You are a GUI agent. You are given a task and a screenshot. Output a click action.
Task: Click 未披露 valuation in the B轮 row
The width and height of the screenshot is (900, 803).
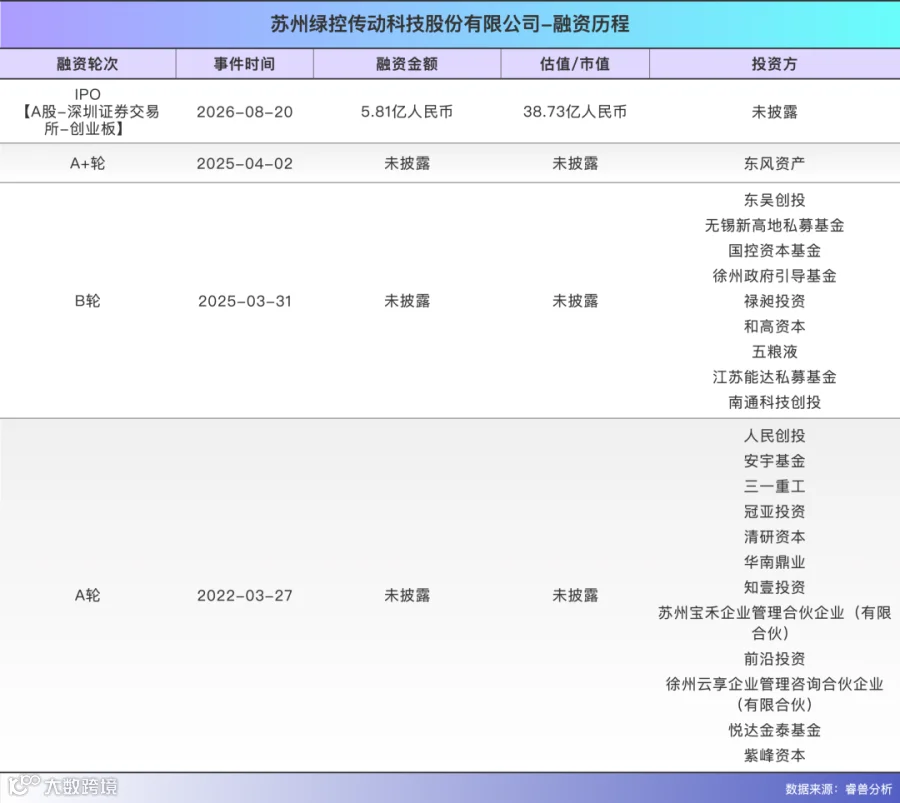(575, 301)
